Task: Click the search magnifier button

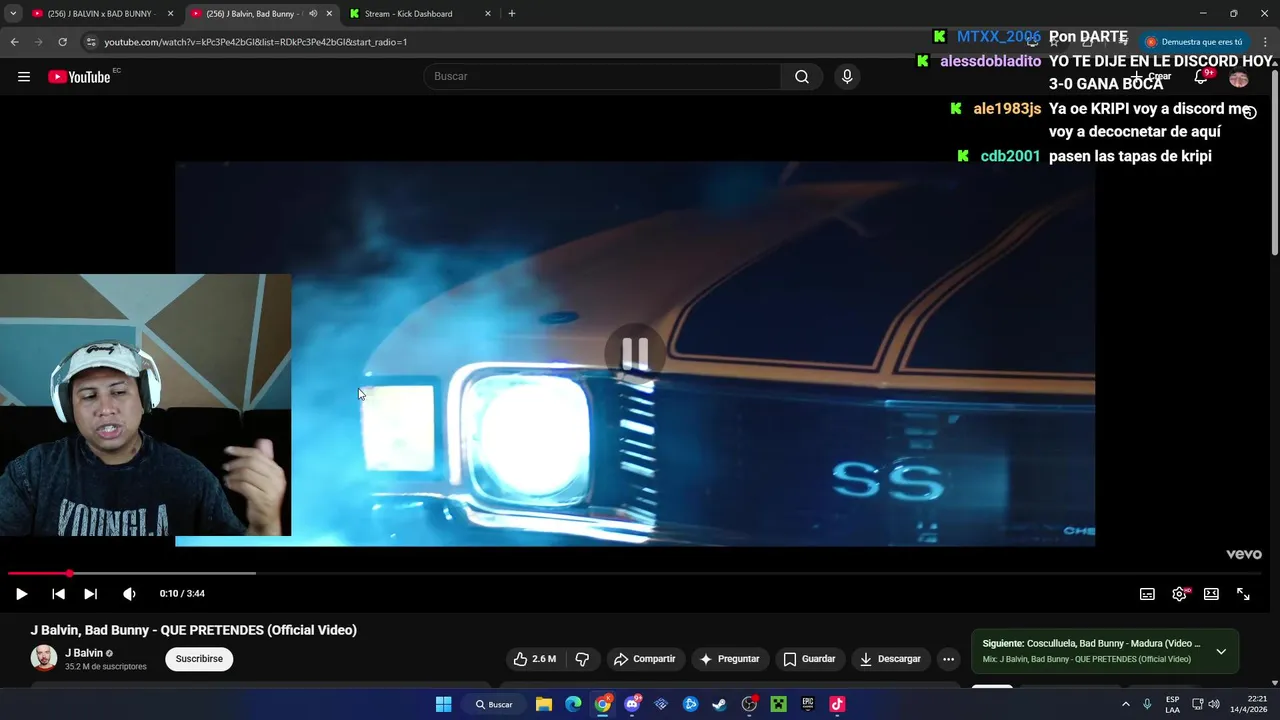Action: click(802, 77)
